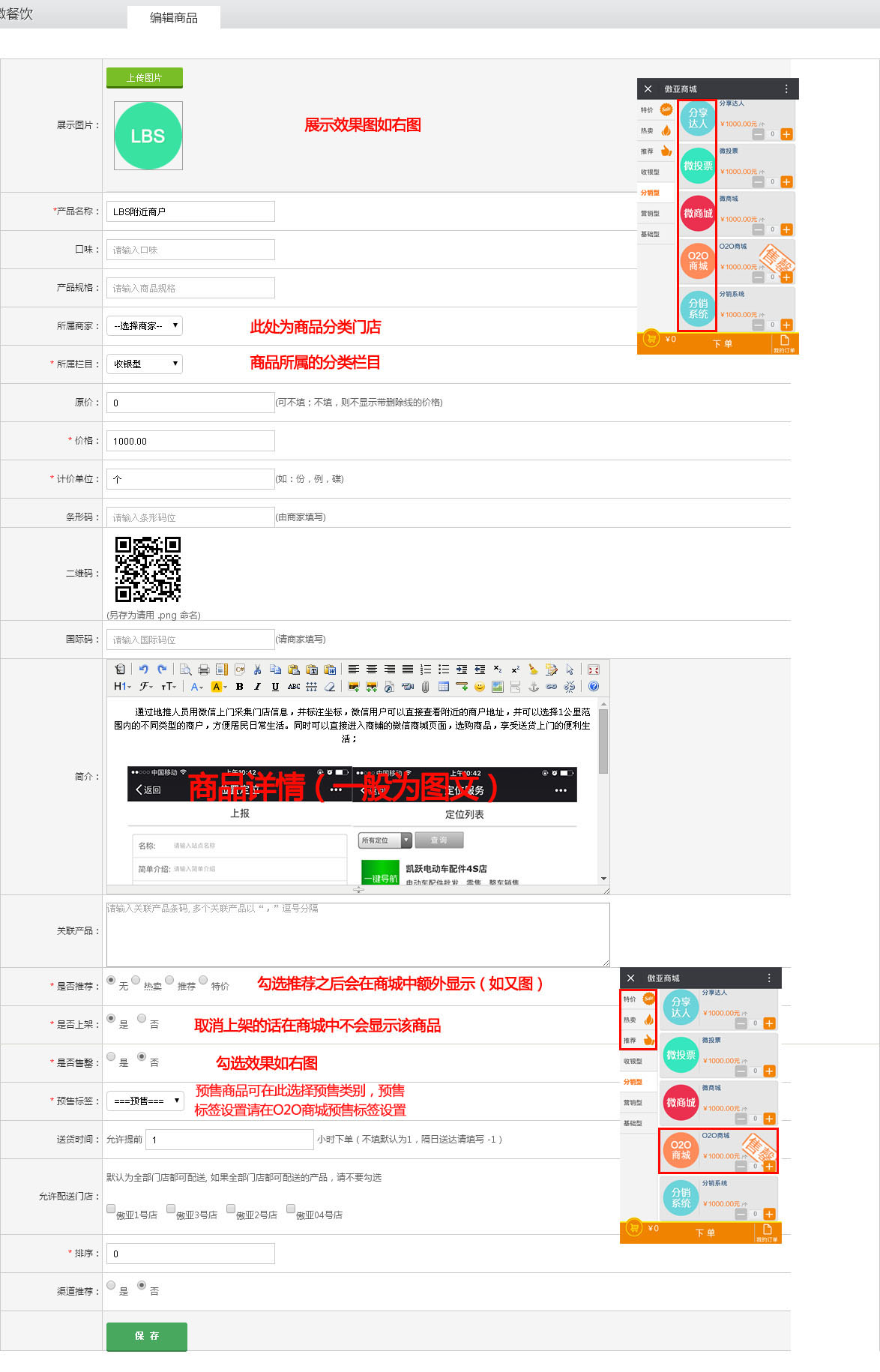Insert table using the table icon
Screen dimensions: 880x1372
coord(444,687)
